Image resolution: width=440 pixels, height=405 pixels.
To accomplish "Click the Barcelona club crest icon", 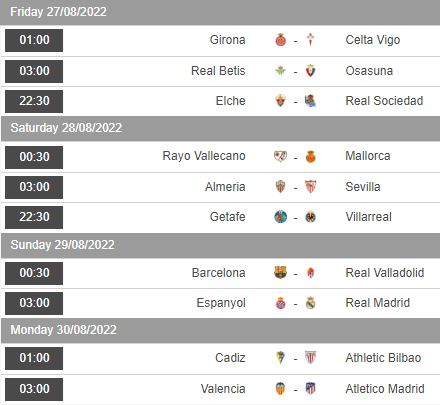I will tap(280, 273).
